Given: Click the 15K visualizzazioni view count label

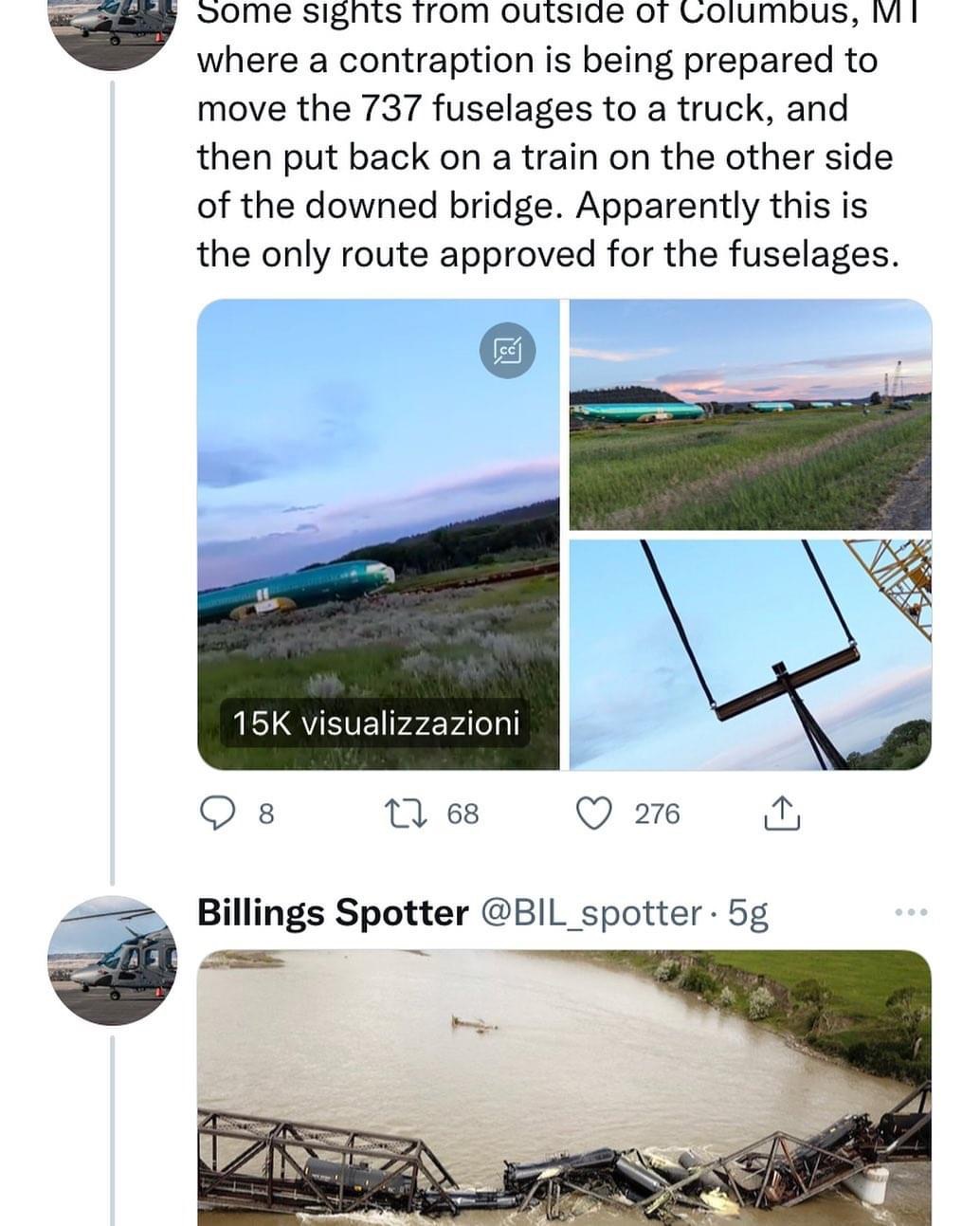Looking at the screenshot, I should click(x=376, y=723).
